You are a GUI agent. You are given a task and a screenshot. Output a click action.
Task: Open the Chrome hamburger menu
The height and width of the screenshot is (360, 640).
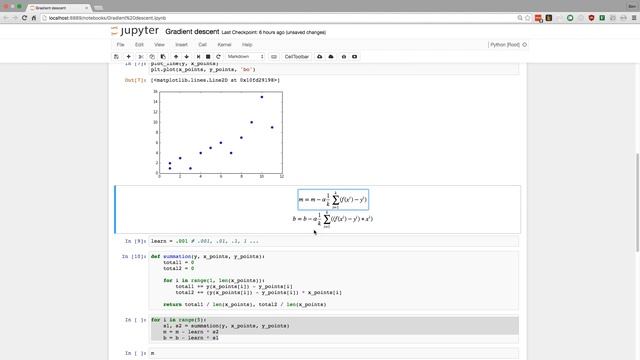pos(634,18)
